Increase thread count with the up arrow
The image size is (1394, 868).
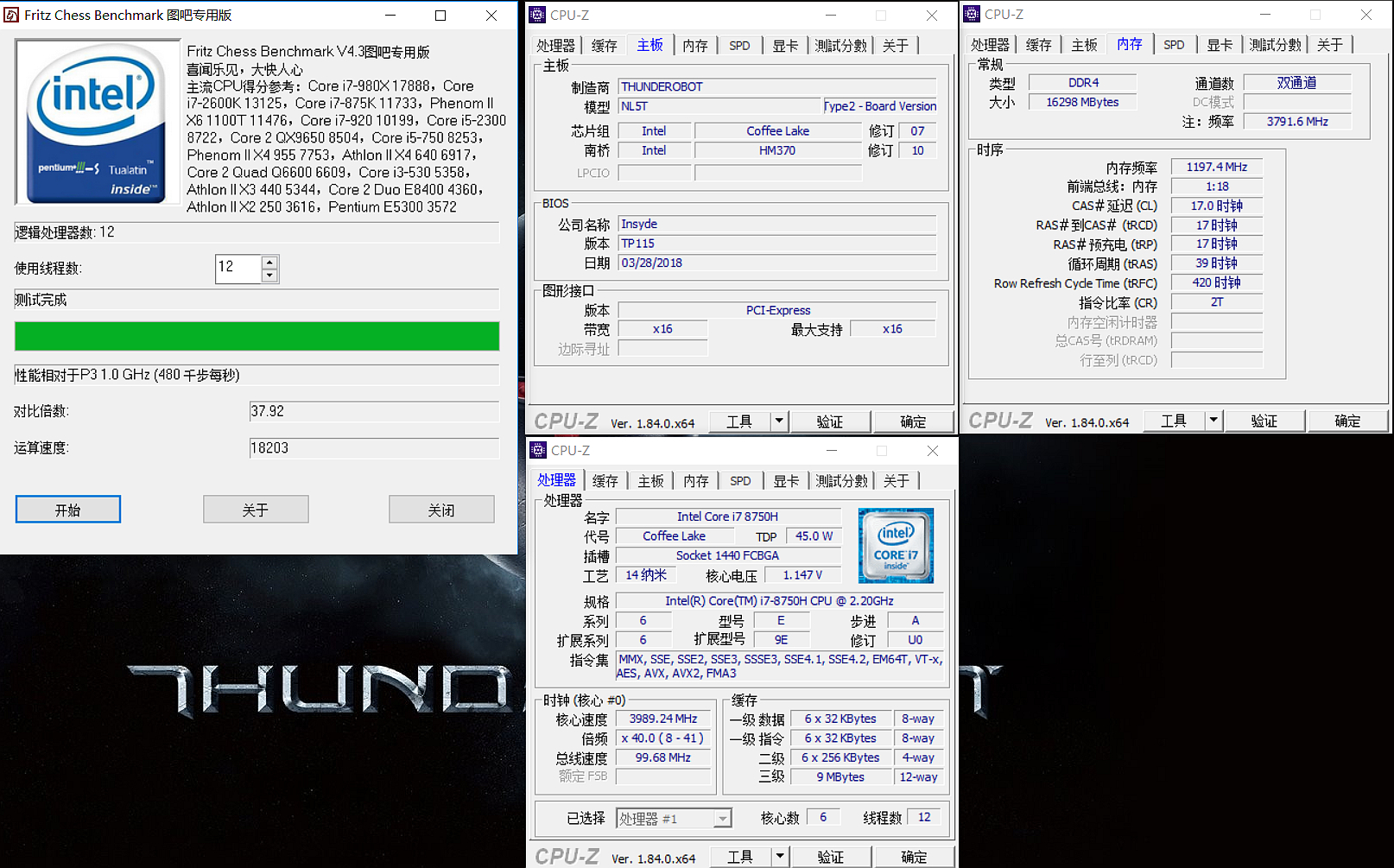point(269,263)
